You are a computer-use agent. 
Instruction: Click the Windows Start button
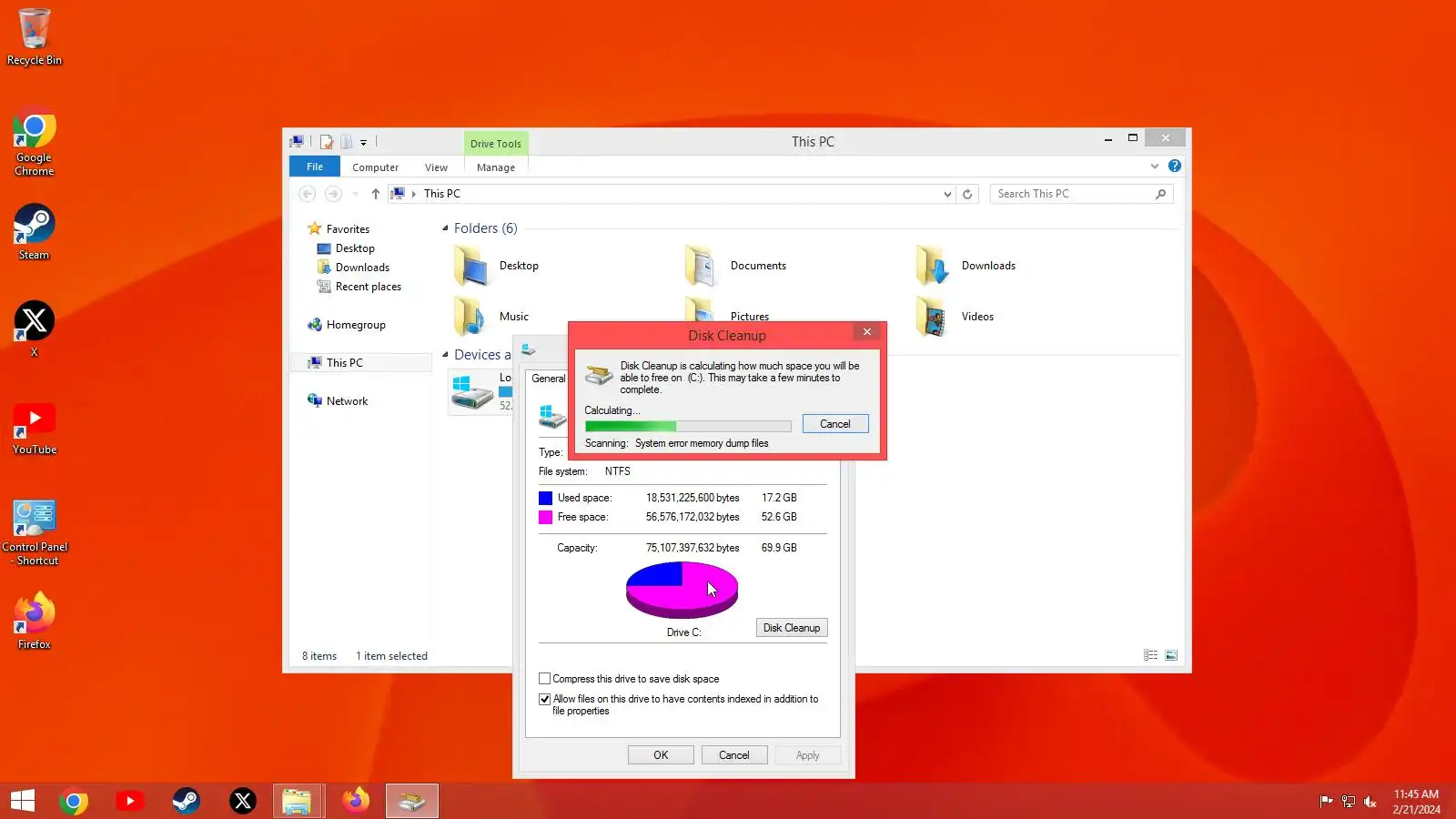(23, 801)
